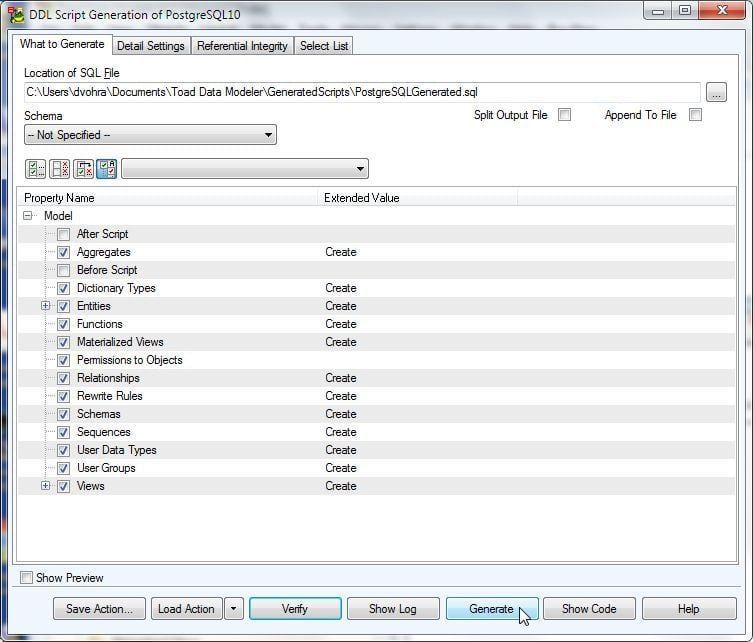
Task: Click Create value in Dictionary Types row
Action: click(x=340, y=288)
